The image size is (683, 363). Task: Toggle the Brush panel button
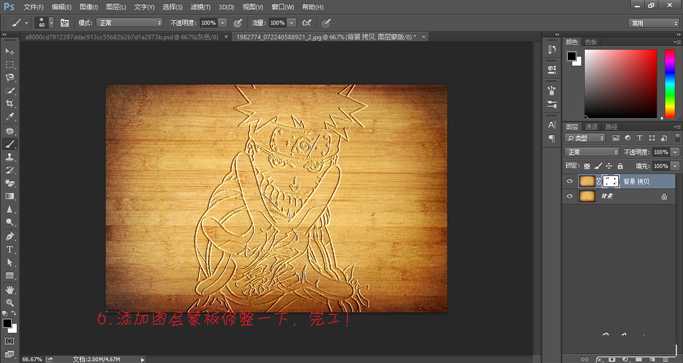pos(64,23)
